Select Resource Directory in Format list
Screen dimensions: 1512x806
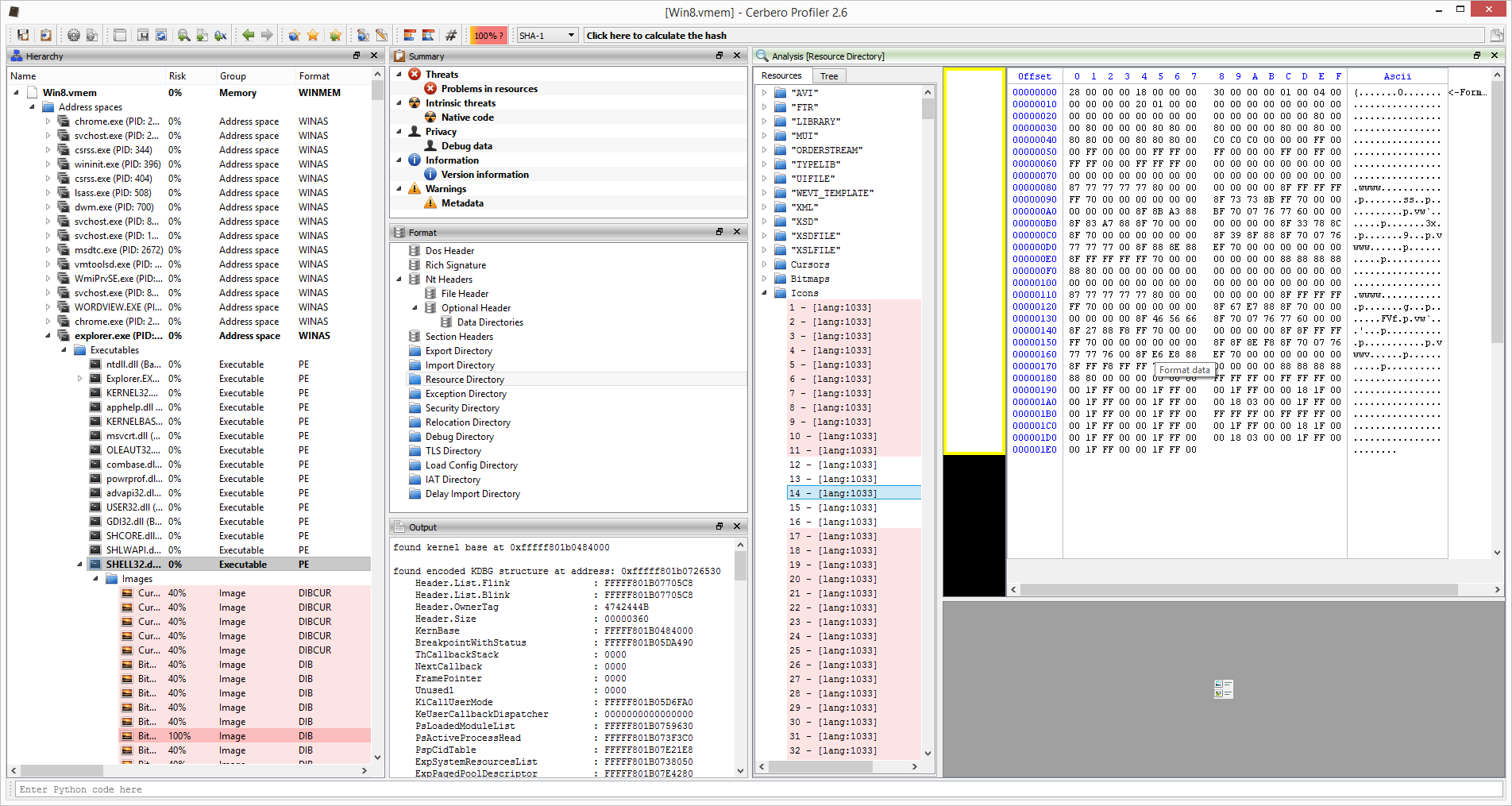coord(465,379)
